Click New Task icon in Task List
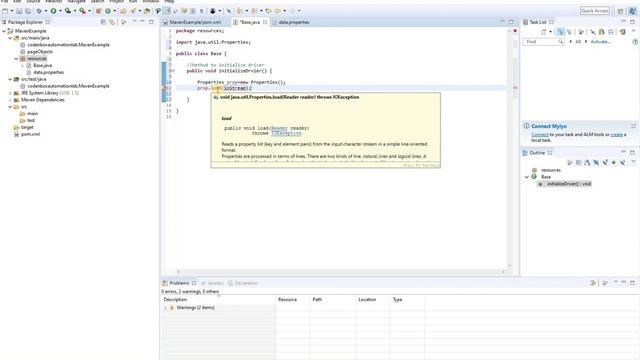640x360 pixels. [x=544, y=32]
